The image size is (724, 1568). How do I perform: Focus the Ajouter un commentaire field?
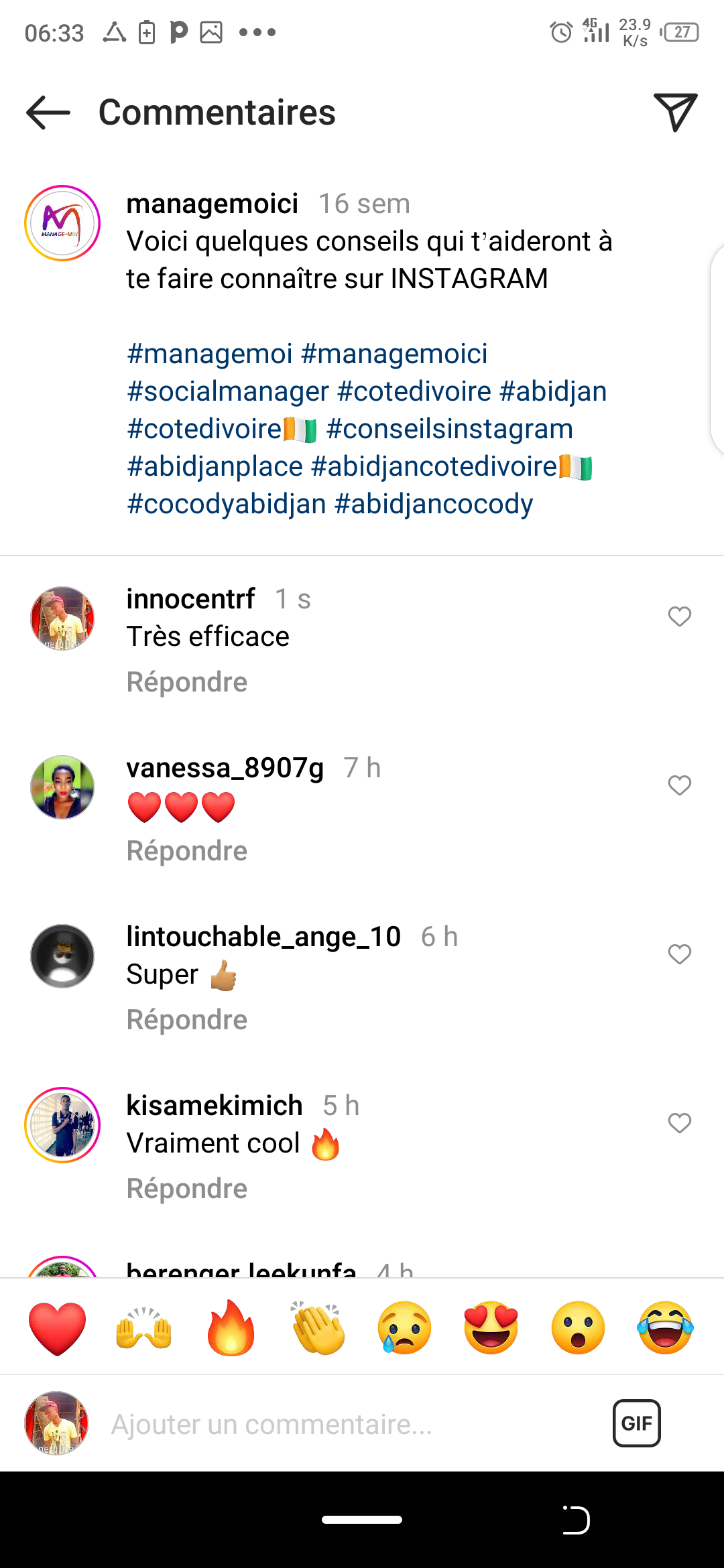[335, 1425]
